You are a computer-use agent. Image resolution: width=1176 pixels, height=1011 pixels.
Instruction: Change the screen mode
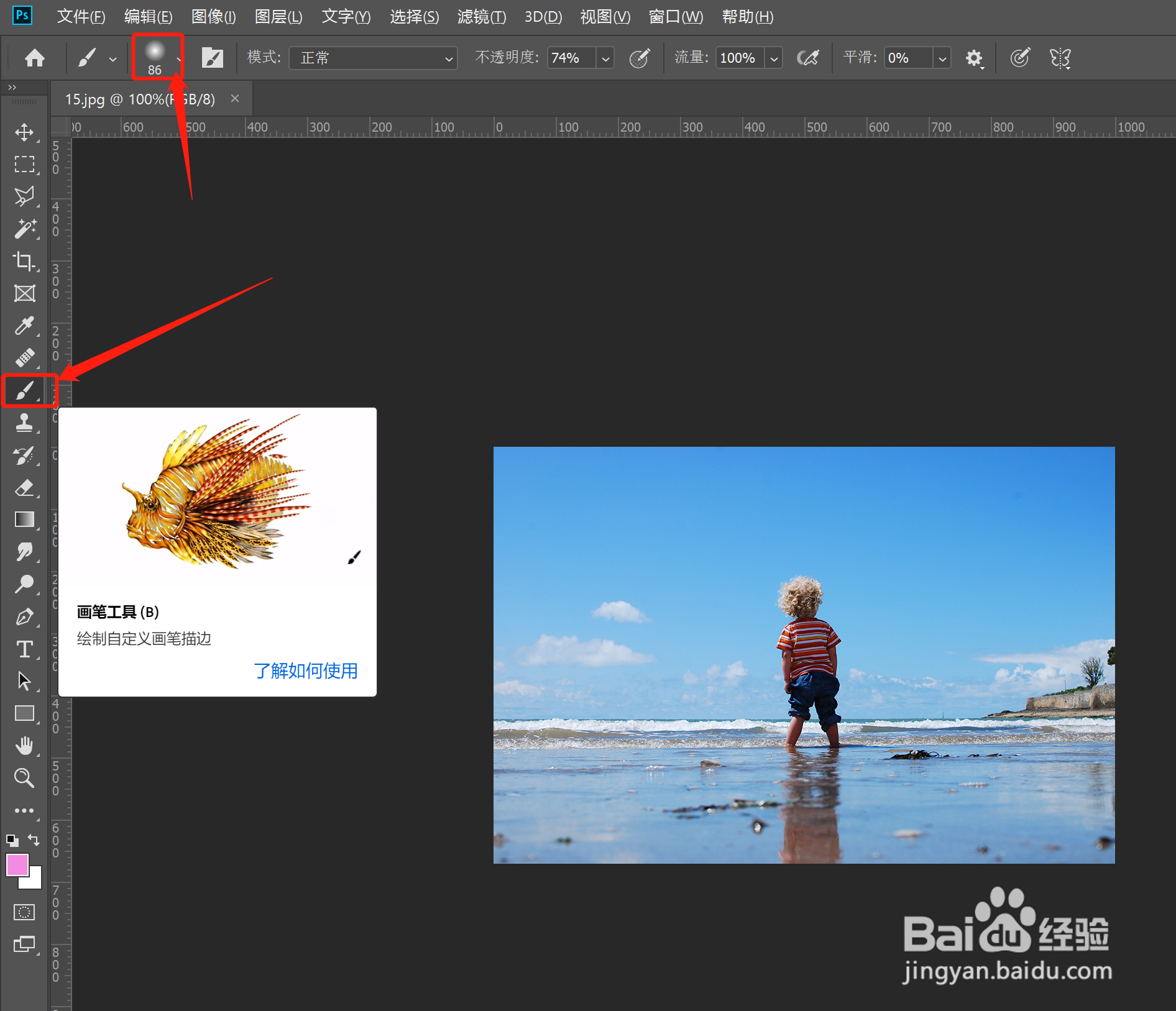tap(24, 945)
